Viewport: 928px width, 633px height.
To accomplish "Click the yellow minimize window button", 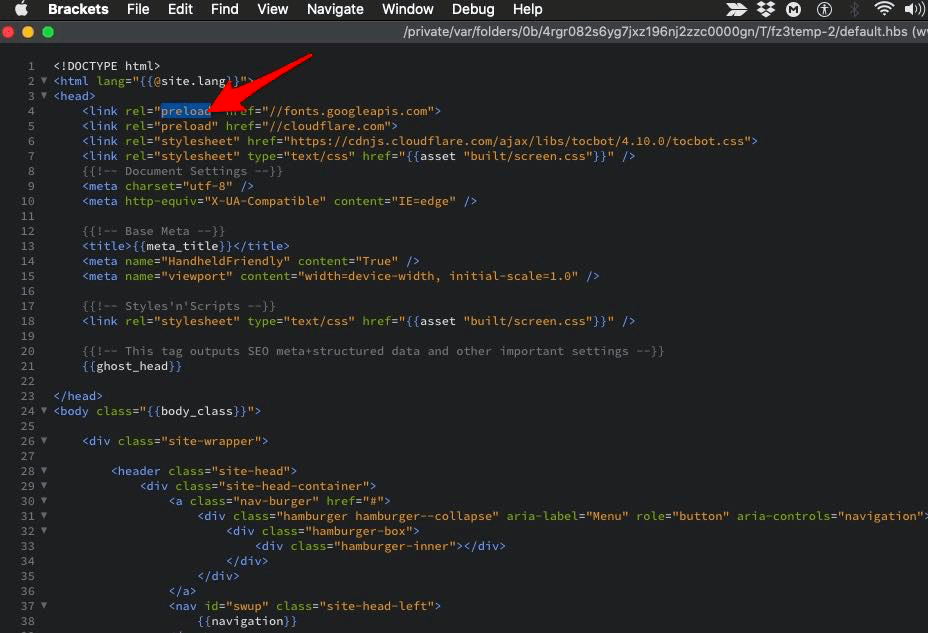I will [x=28, y=32].
